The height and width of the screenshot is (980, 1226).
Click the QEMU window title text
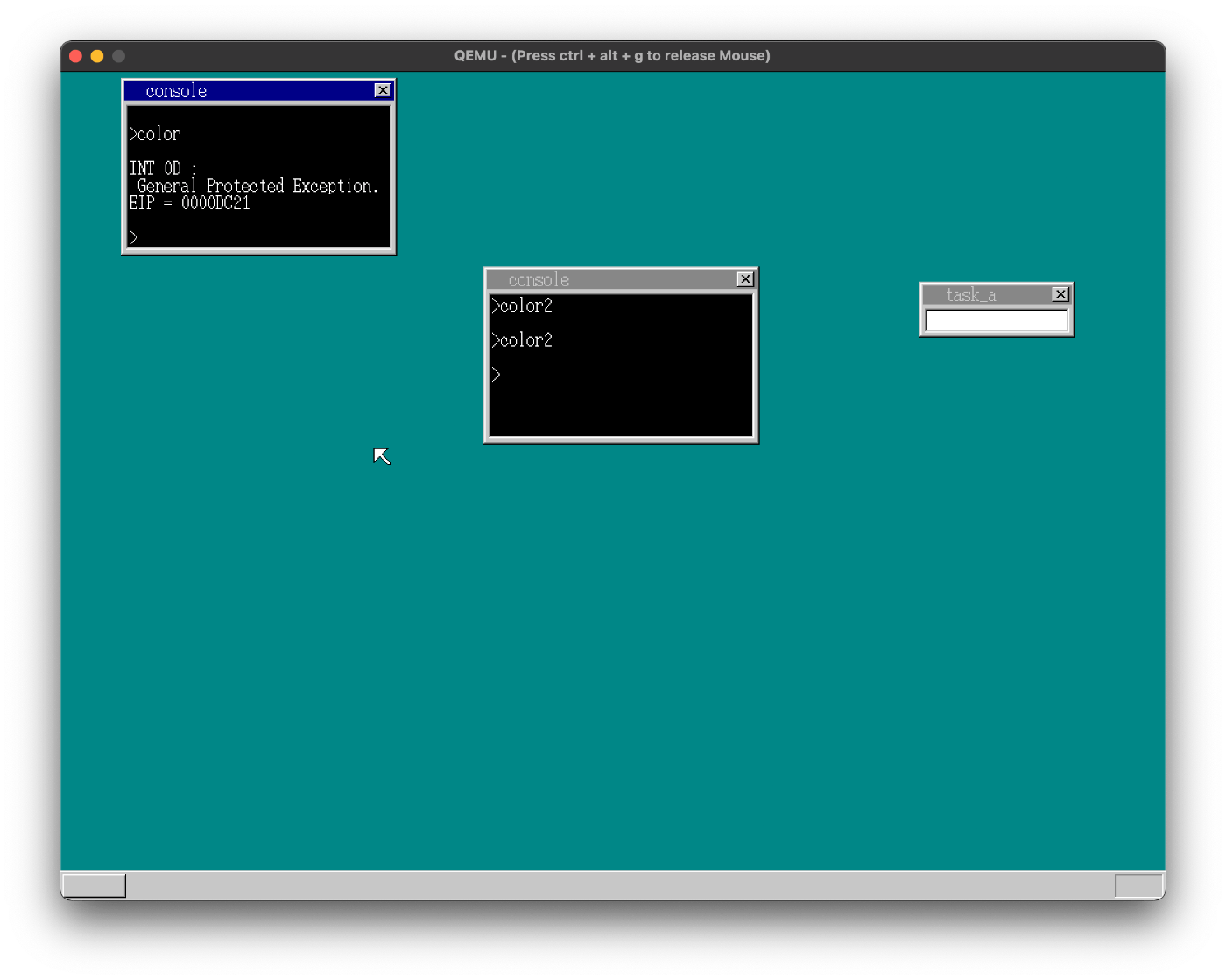(612, 55)
